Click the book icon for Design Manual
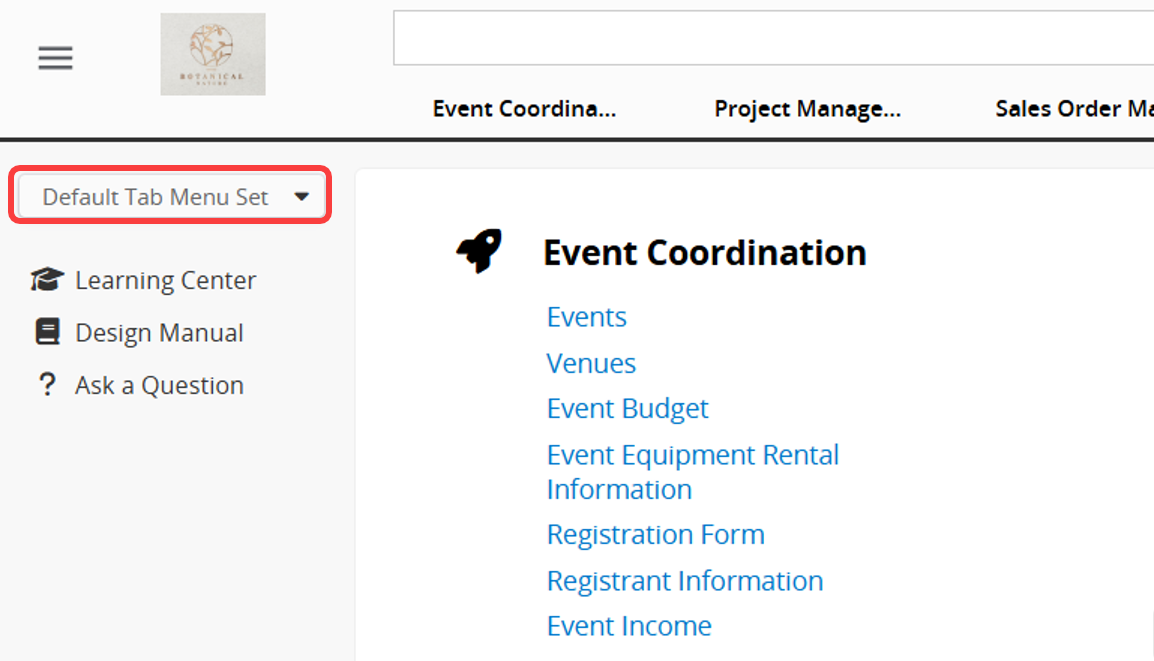The image size is (1154, 661). coord(47,333)
